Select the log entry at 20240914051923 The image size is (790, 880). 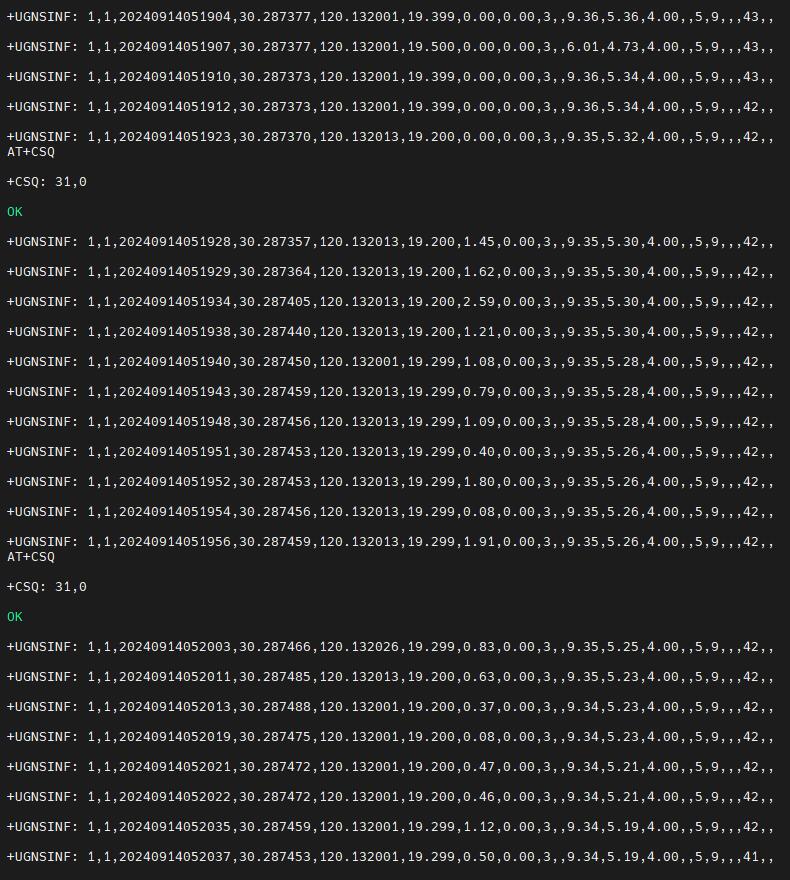pyautogui.click(x=391, y=137)
